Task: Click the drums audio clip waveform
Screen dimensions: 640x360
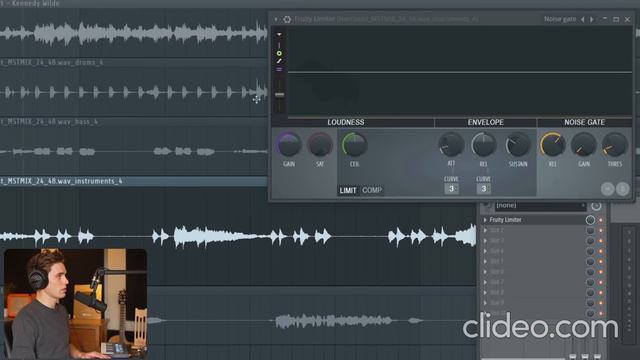Action: click(134, 93)
